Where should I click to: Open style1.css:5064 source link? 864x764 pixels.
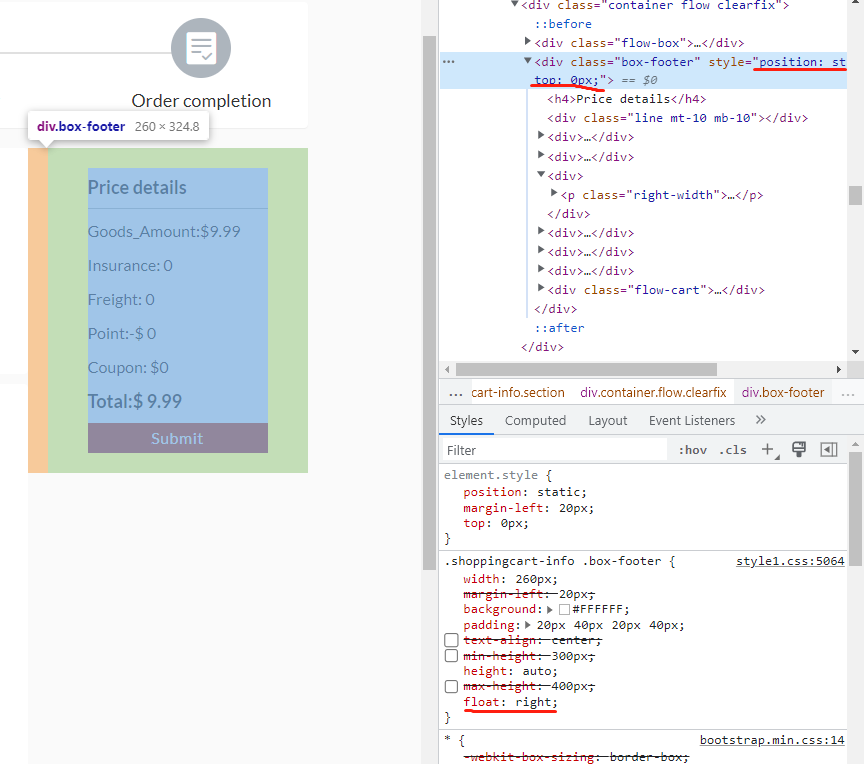coord(790,561)
